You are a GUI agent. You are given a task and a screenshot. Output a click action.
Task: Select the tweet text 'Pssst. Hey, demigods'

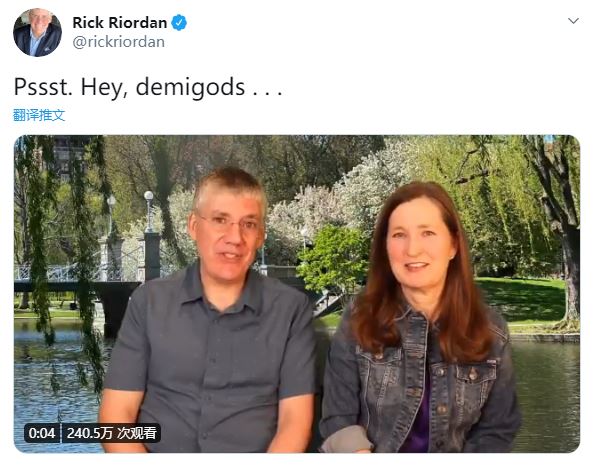[129, 87]
